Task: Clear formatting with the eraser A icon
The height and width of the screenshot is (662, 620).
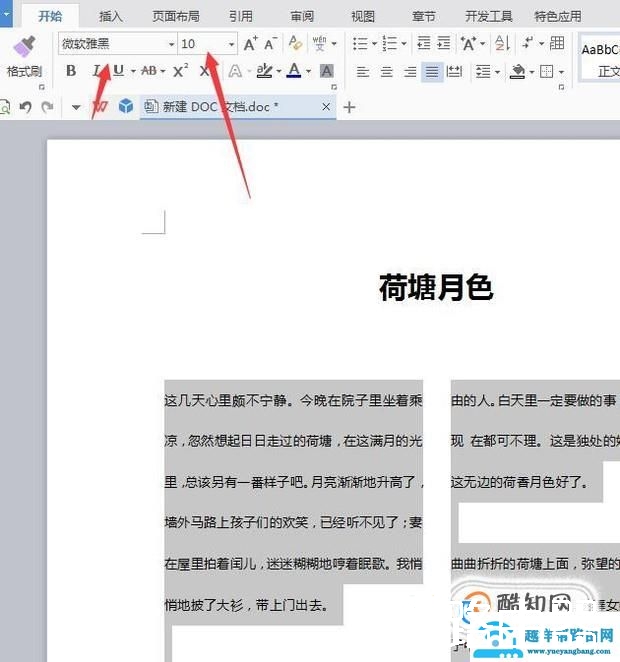Action: pos(295,43)
